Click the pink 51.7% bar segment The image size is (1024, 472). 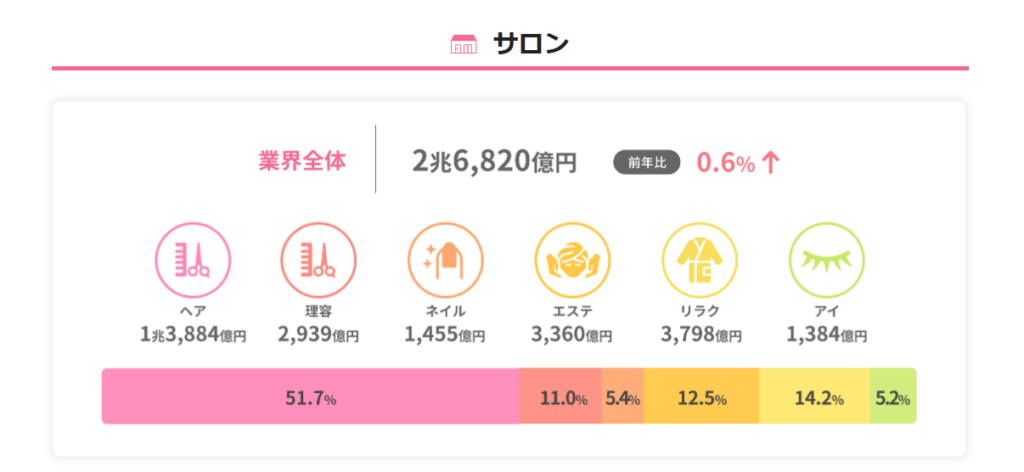pos(310,397)
